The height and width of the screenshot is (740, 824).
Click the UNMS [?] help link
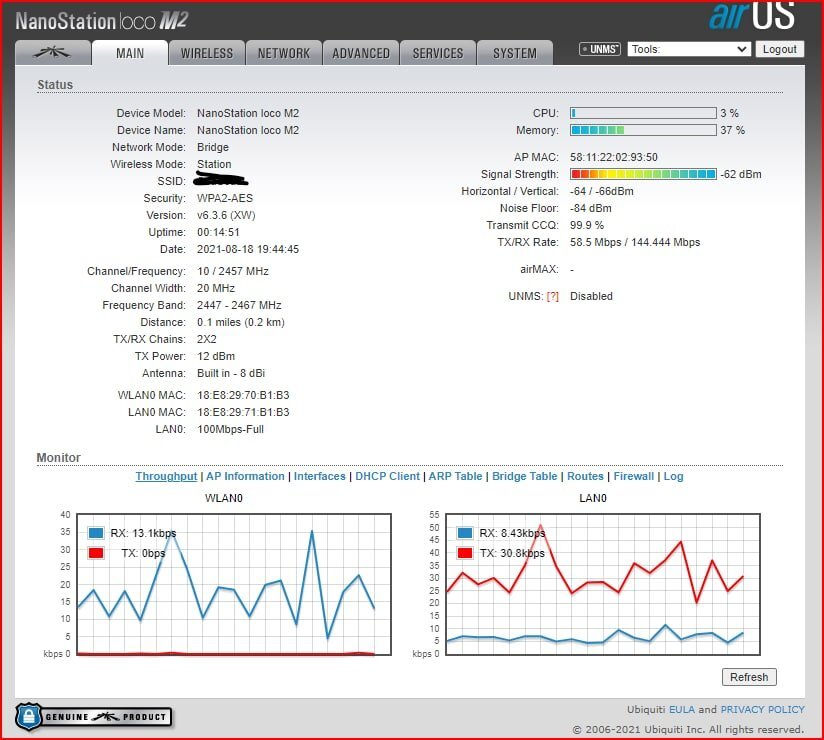pyautogui.click(x=552, y=296)
